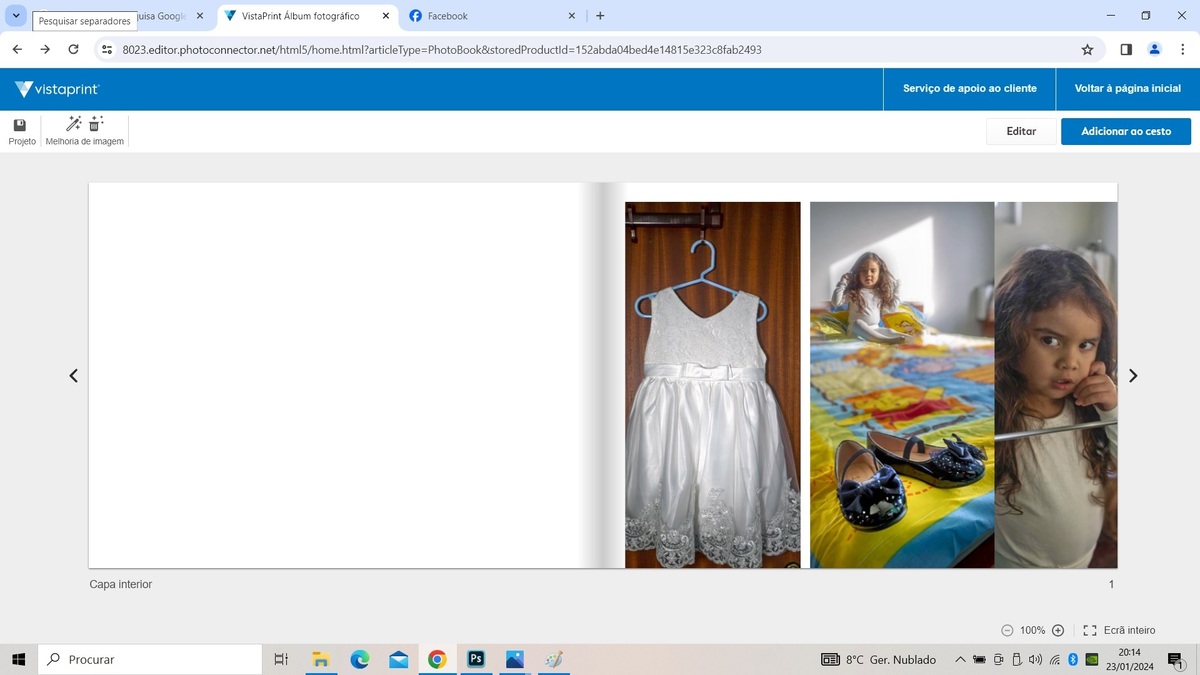Open the tab search dropdown in Chrome

click(16, 16)
